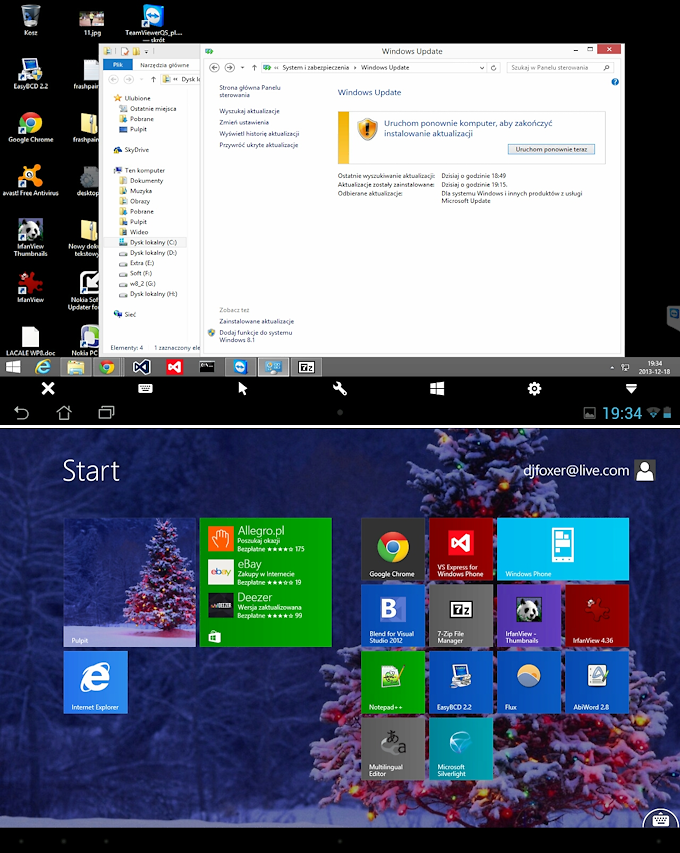Open the command prompt taskbar icon
The image size is (680, 853).
207,367
